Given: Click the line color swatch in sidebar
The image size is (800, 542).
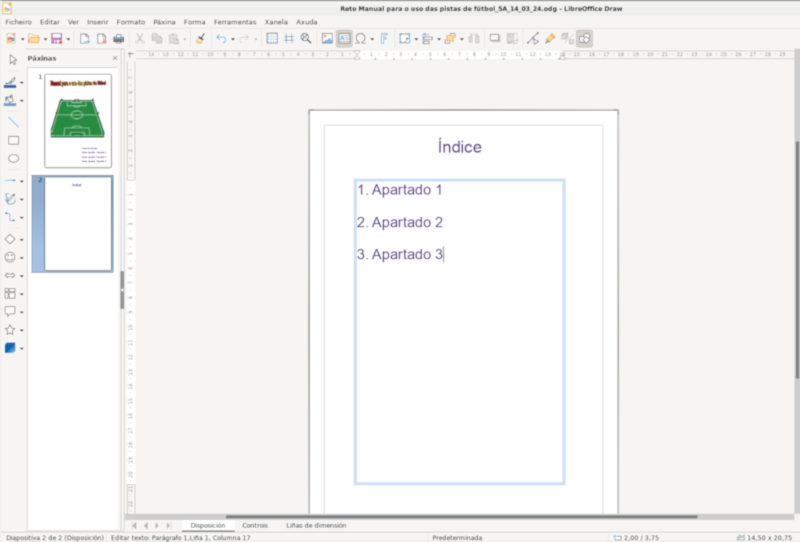Looking at the screenshot, I should (11, 83).
